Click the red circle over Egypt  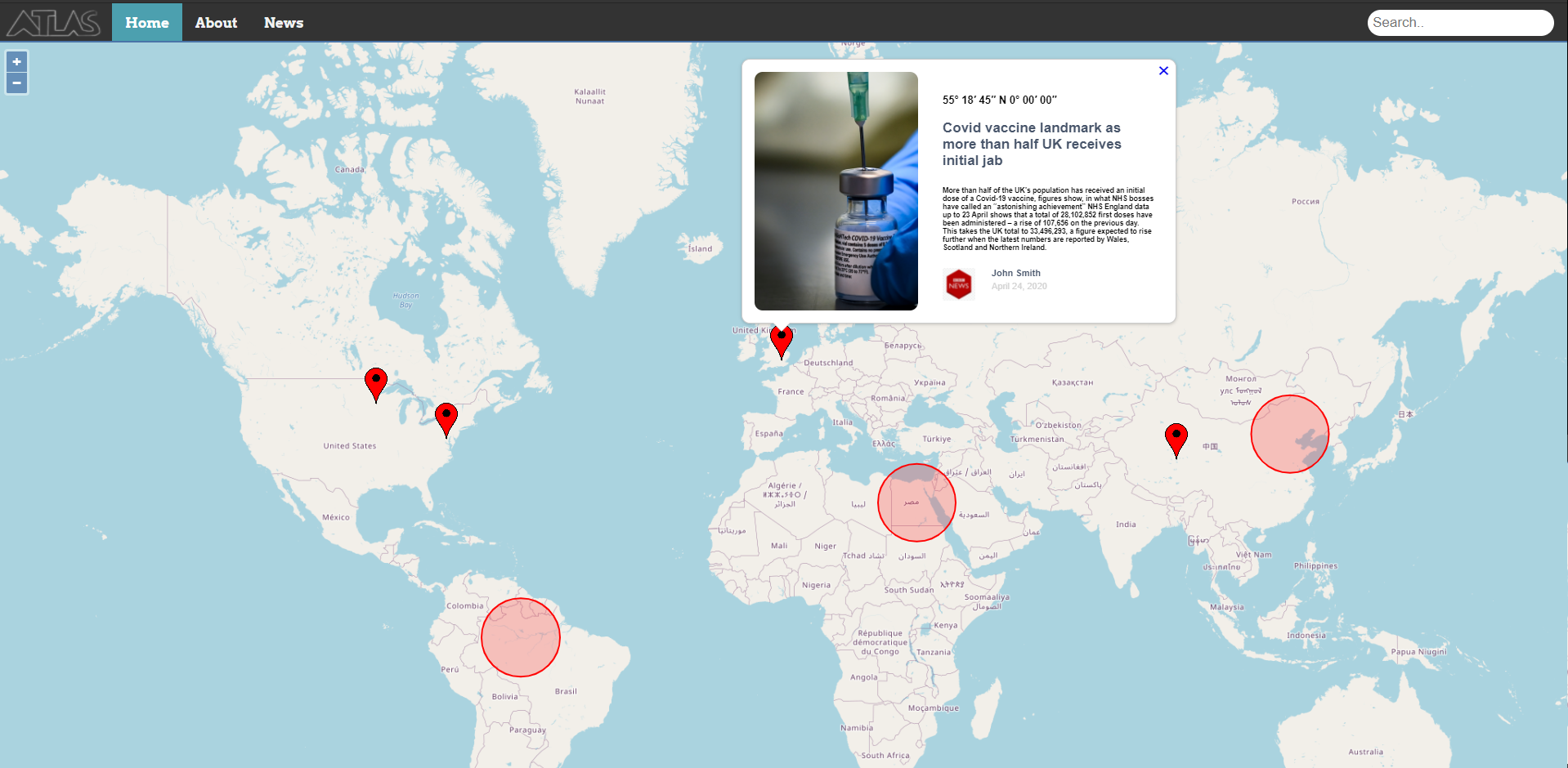pos(916,502)
